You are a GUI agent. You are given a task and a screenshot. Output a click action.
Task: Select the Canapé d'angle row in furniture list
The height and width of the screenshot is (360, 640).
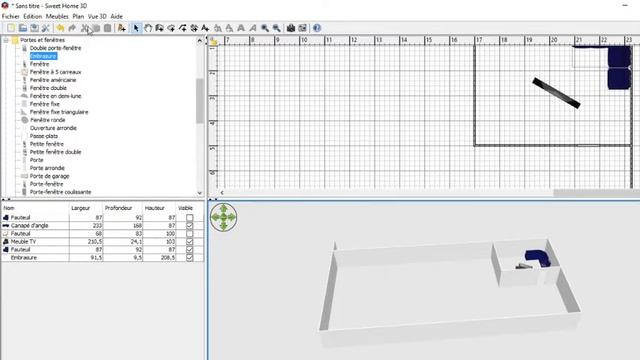click(102, 225)
